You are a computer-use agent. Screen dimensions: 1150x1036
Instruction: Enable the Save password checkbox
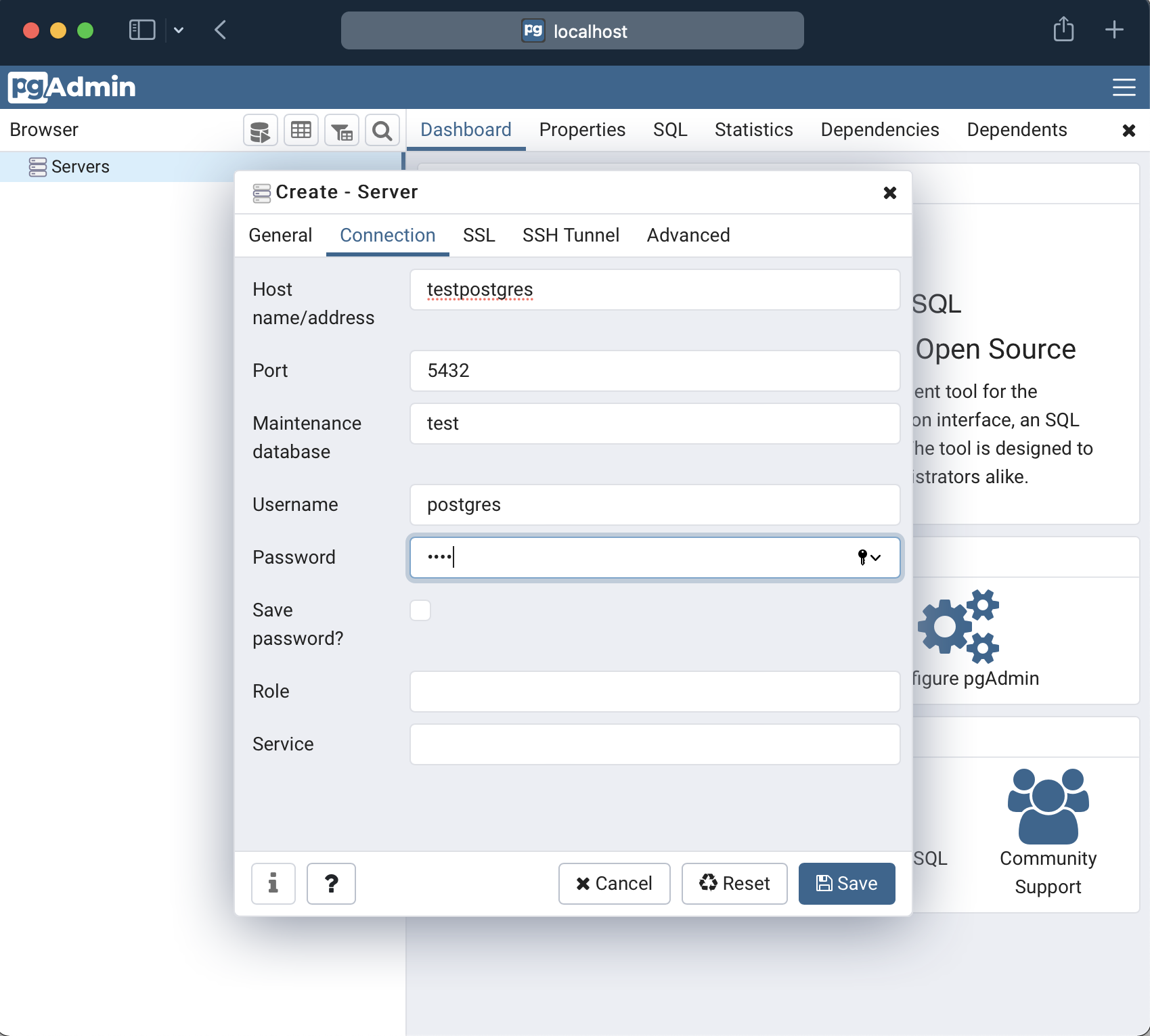420,610
